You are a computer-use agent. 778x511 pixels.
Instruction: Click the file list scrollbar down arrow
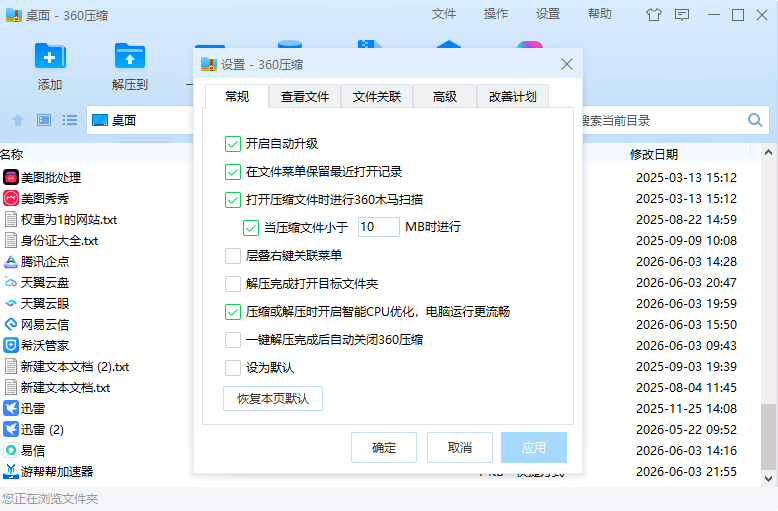(768, 479)
